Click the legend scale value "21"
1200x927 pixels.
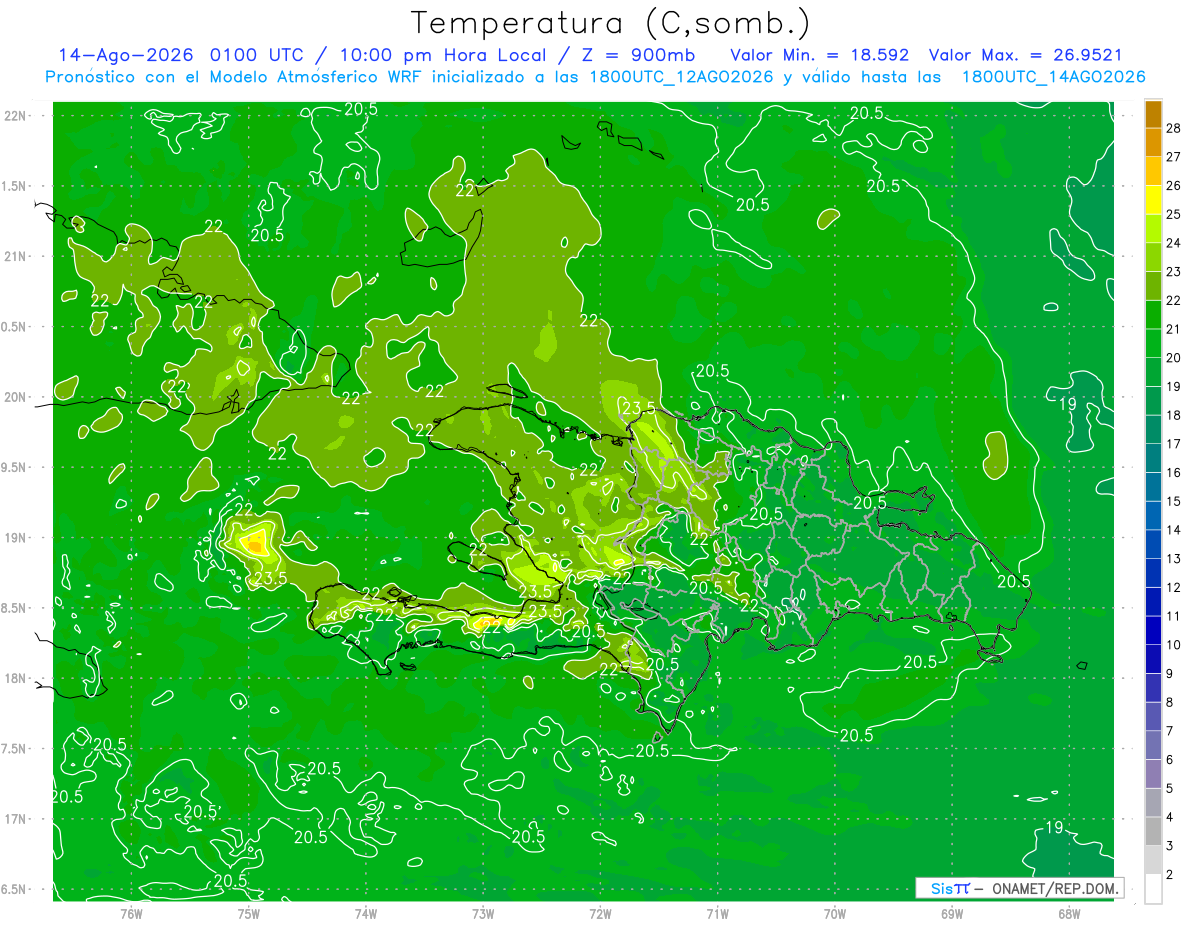click(1173, 329)
